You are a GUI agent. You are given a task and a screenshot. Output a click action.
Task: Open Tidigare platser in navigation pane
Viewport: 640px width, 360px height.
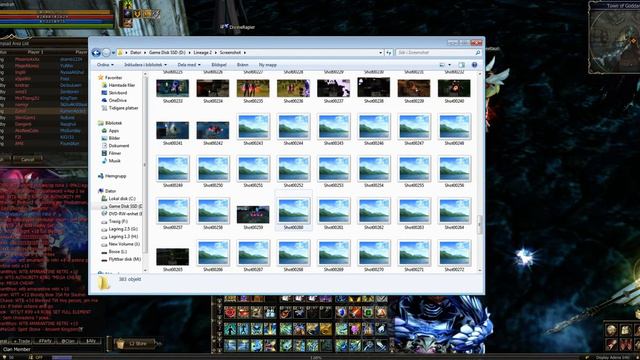click(x=120, y=108)
